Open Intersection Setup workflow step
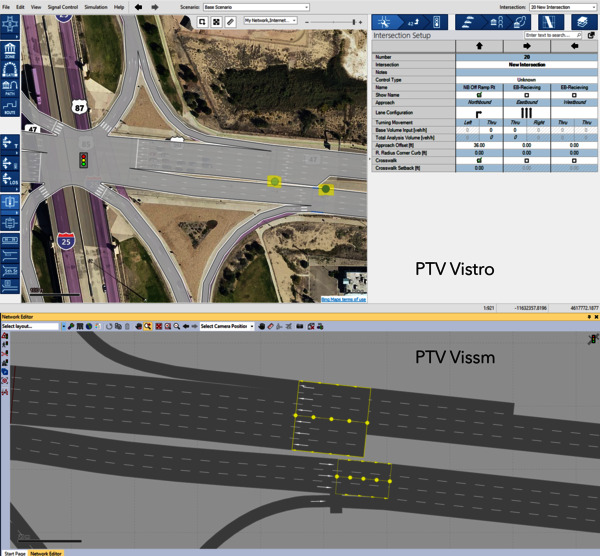This screenshot has height=556, width=600. click(x=386, y=22)
